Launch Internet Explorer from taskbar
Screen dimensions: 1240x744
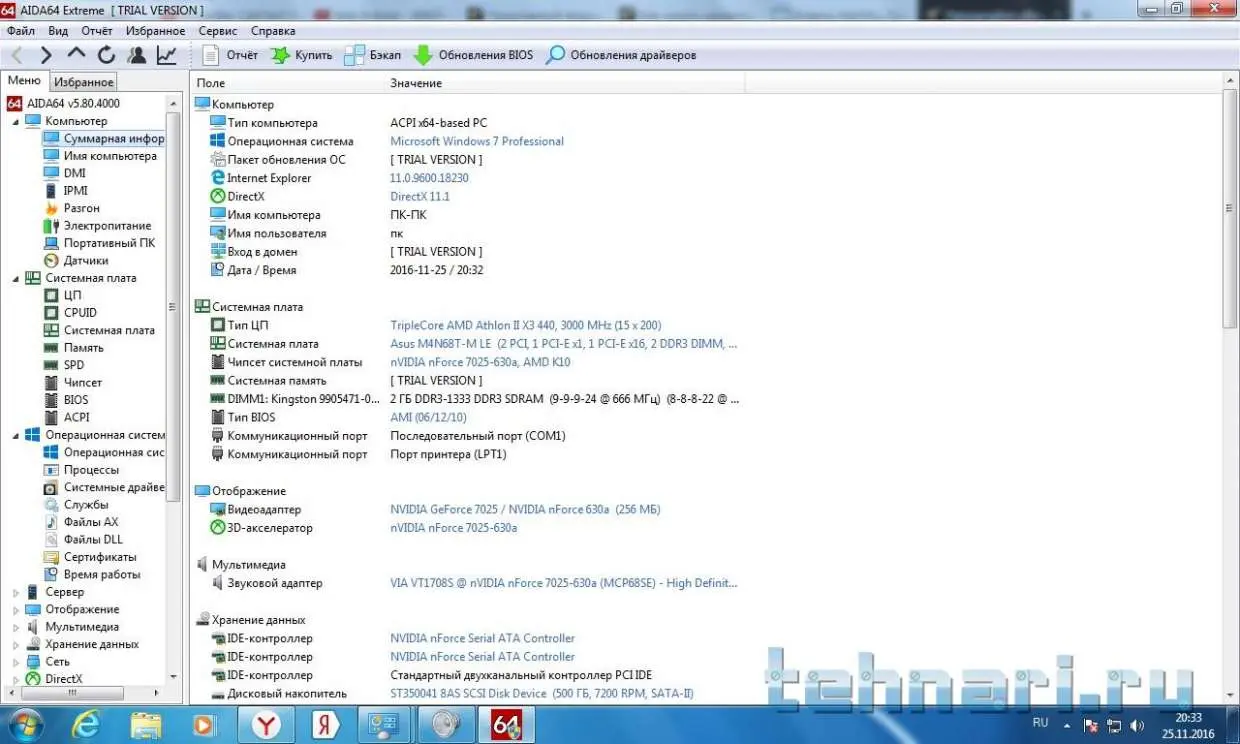[x=86, y=725]
